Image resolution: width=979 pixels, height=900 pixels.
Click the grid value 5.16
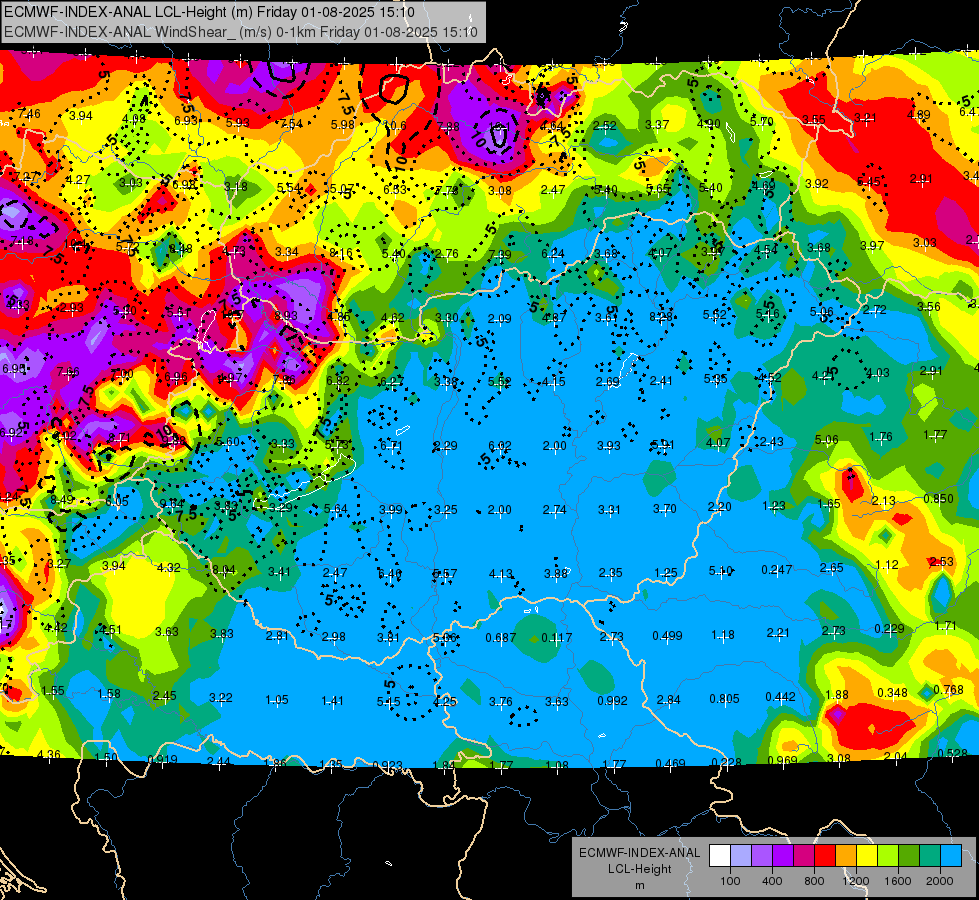[768, 314]
